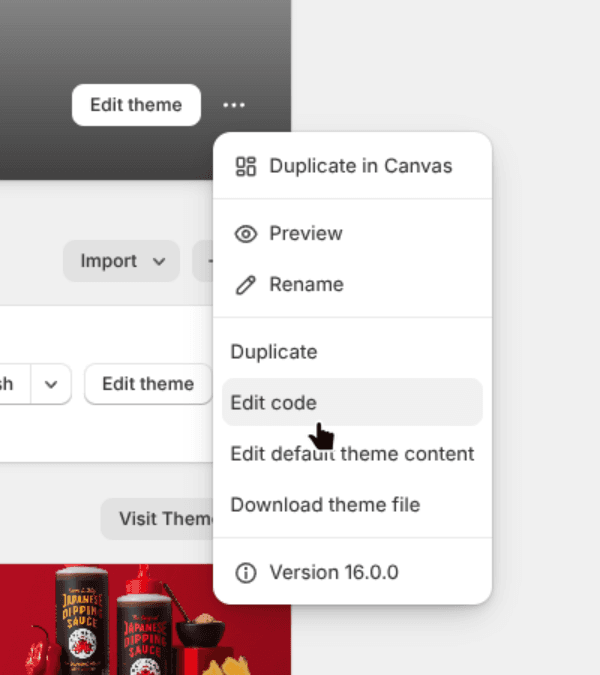The width and height of the screenshot is (600, 675).
Task: Click the Duplicate in Canvas grid icon
Action: tap(246, 166)
